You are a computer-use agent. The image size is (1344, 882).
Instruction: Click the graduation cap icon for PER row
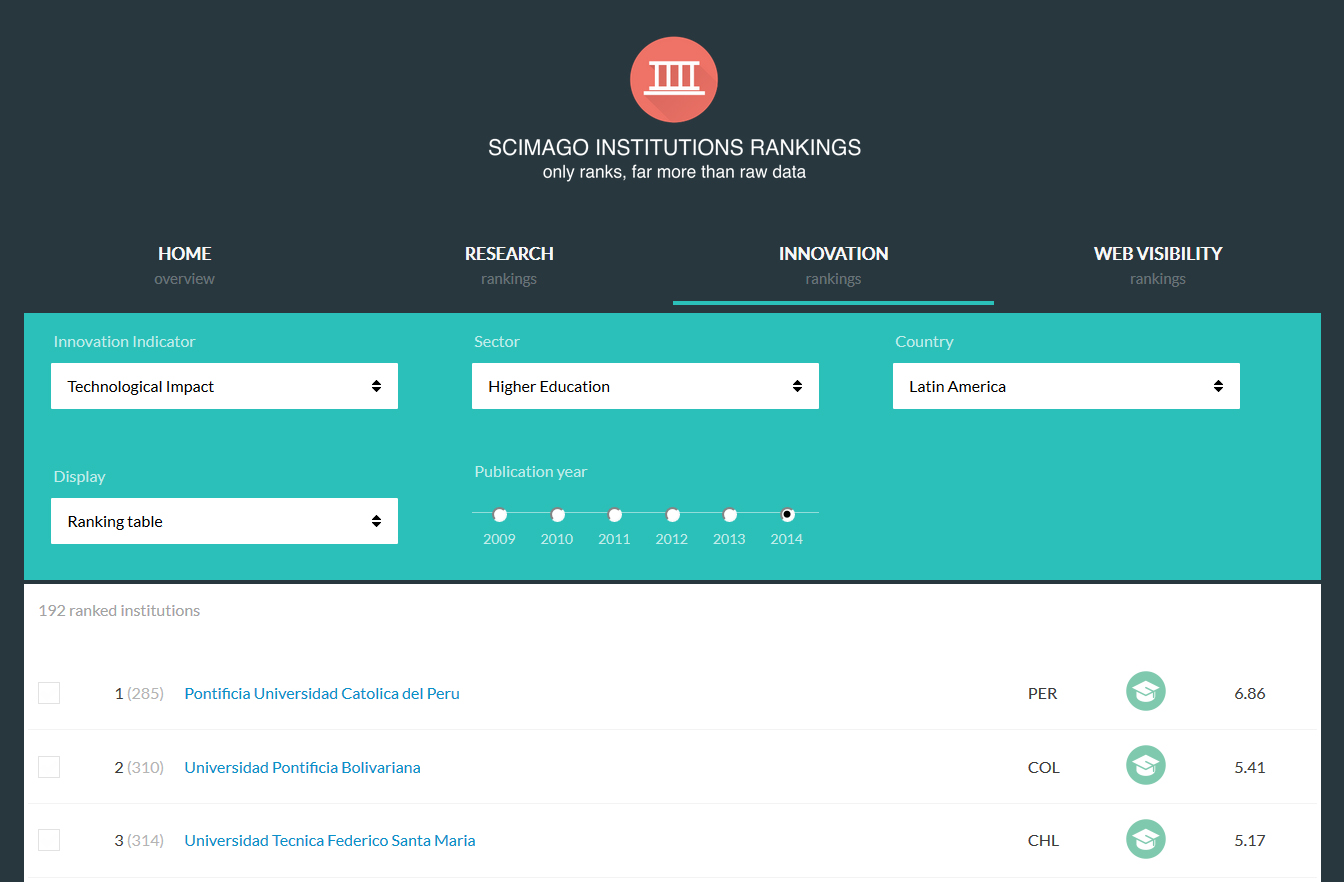[x=1146, y=692]
